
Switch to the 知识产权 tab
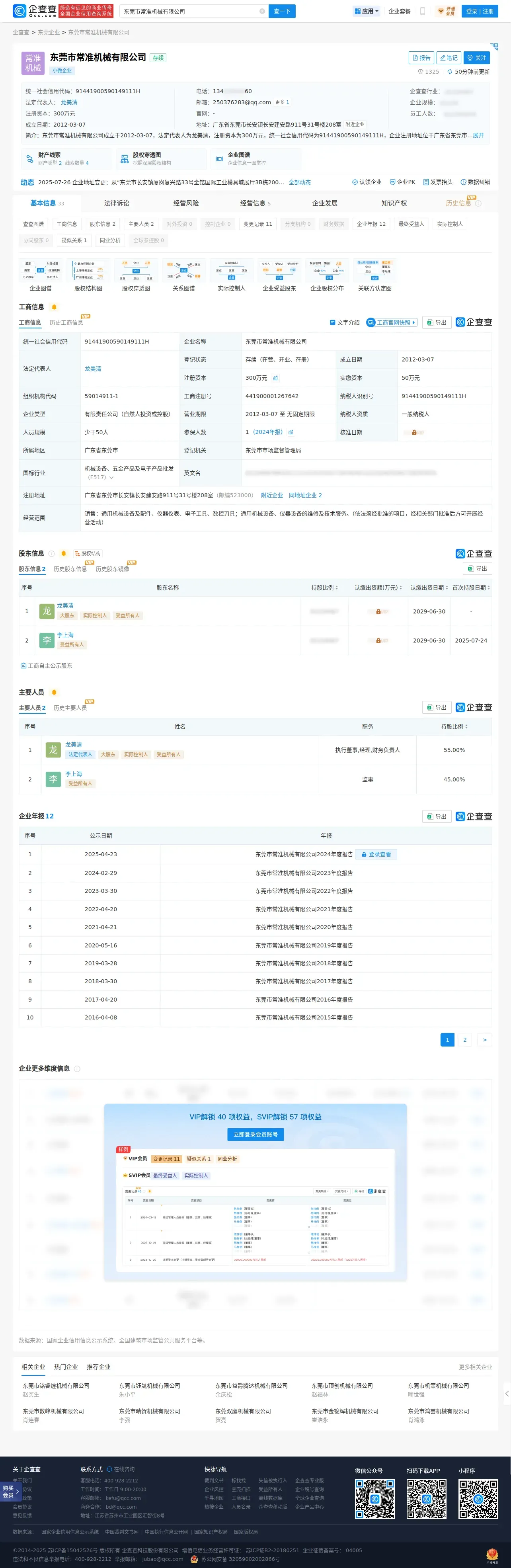394,203
